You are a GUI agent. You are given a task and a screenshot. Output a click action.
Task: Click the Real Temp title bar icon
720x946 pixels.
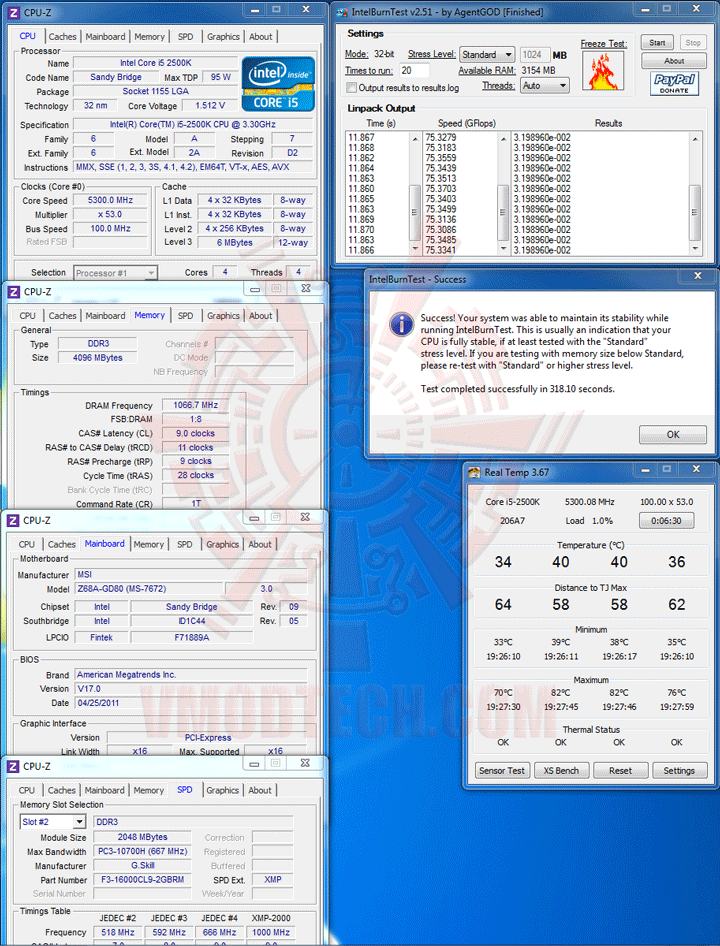coord(474,472)
